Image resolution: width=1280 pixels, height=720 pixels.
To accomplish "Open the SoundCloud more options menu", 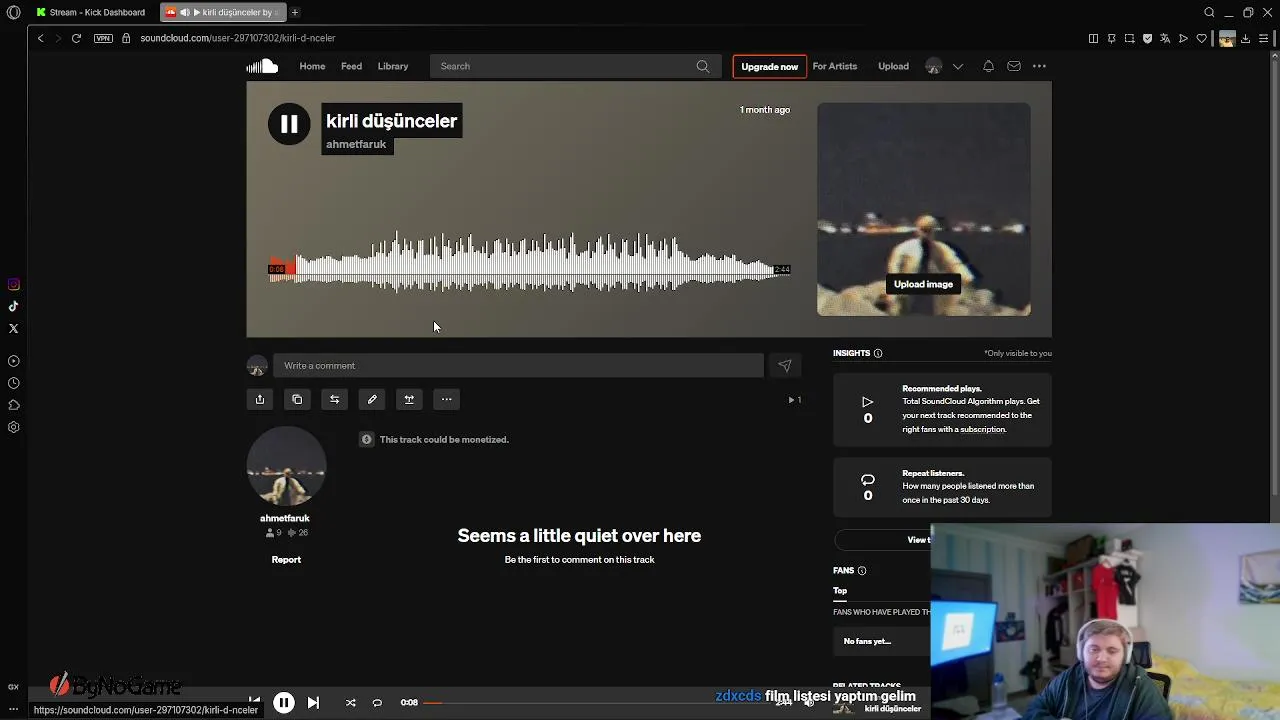I will coord(1039,66).
